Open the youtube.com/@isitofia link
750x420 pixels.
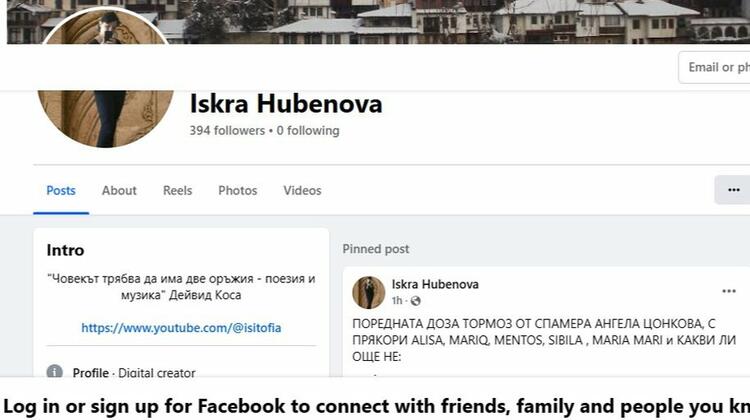[181, 328]
